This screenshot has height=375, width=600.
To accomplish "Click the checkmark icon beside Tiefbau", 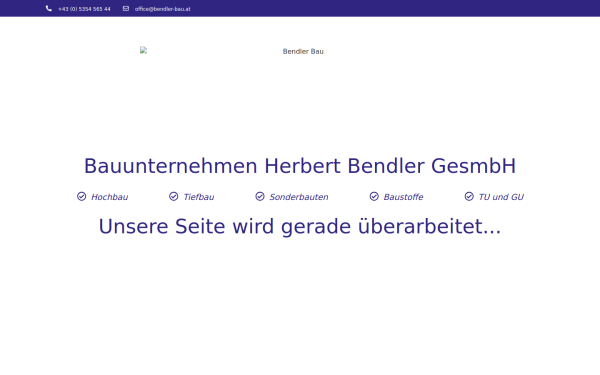I will [173, 196].
